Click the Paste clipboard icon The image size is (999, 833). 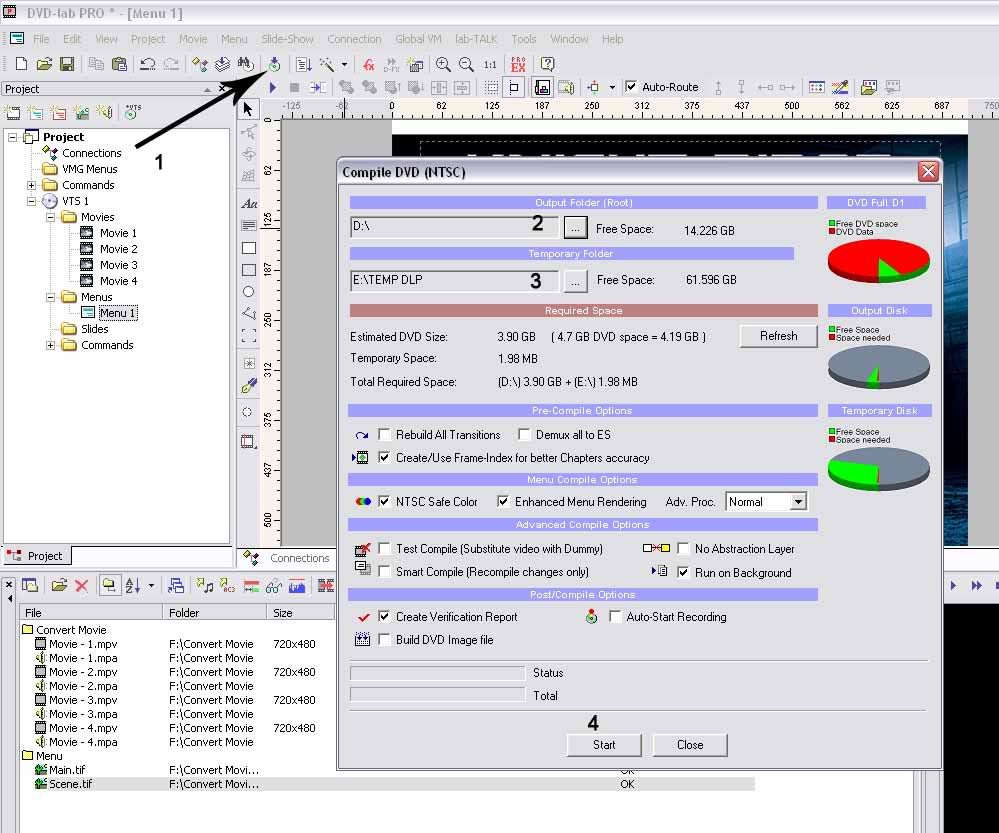tap(119, 64)
